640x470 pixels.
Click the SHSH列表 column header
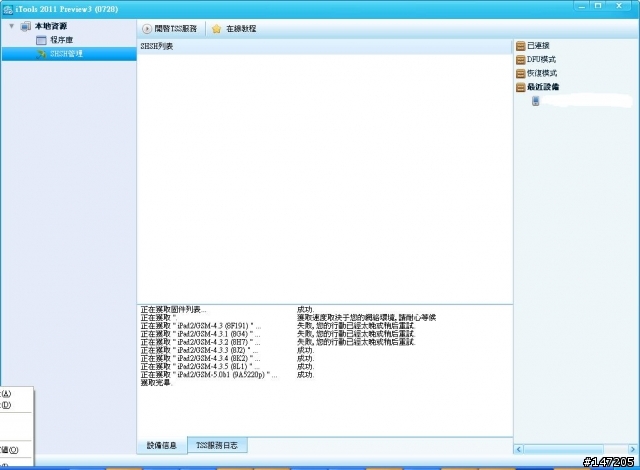pos(324,47)
